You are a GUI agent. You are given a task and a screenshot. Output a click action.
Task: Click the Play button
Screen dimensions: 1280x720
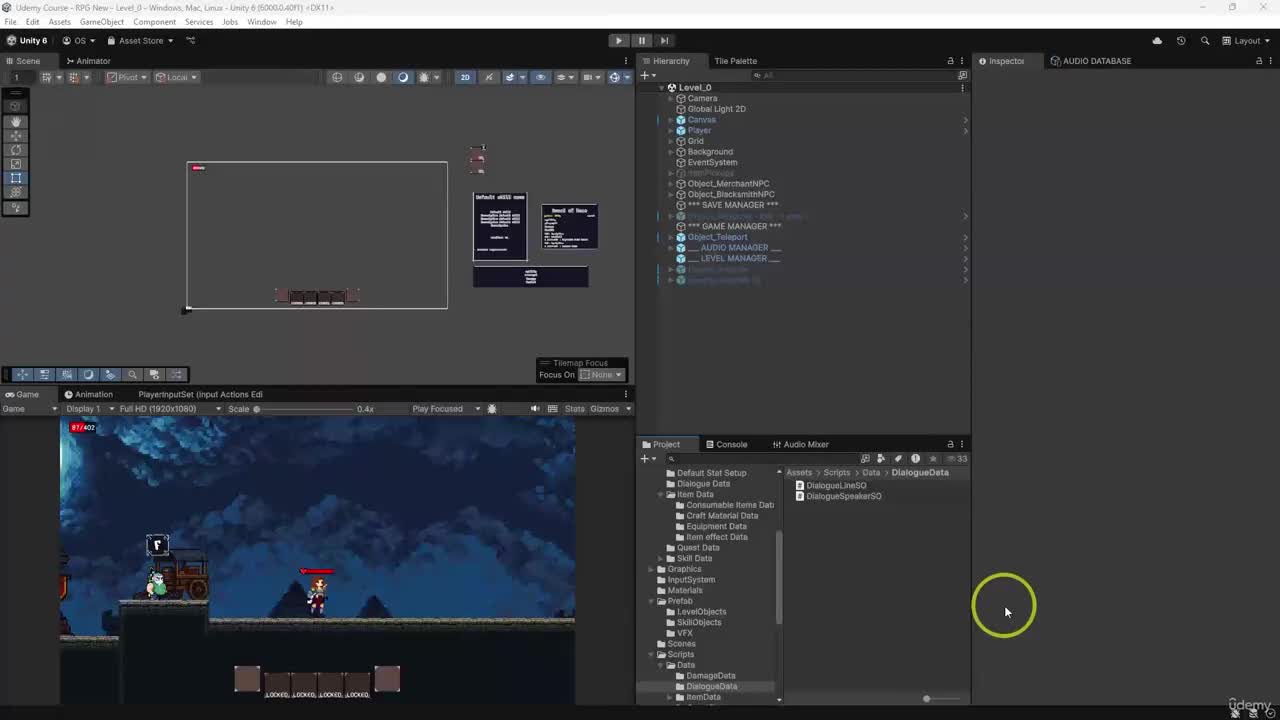click(618, 41)
